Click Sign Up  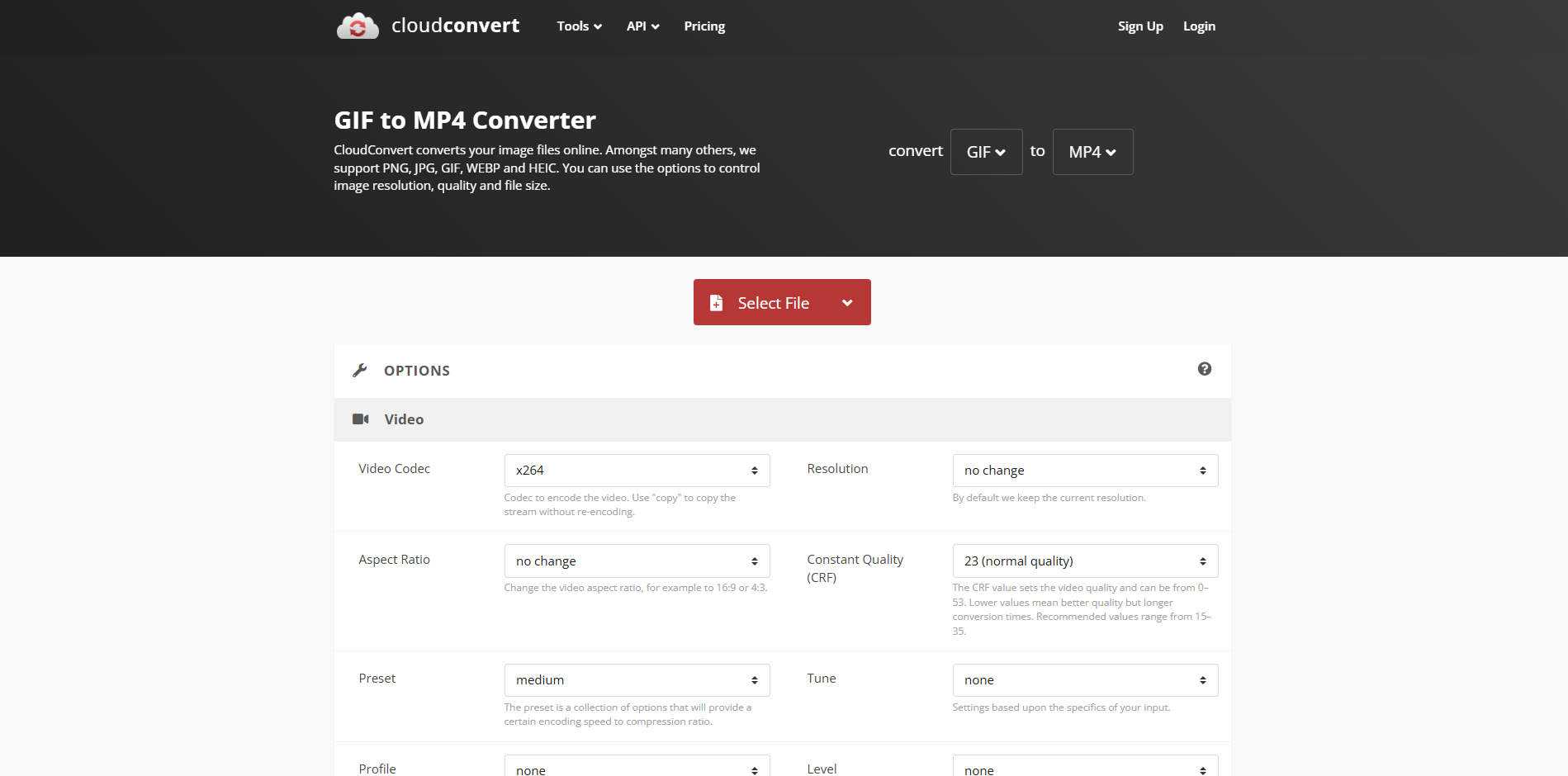[1140, 26]
